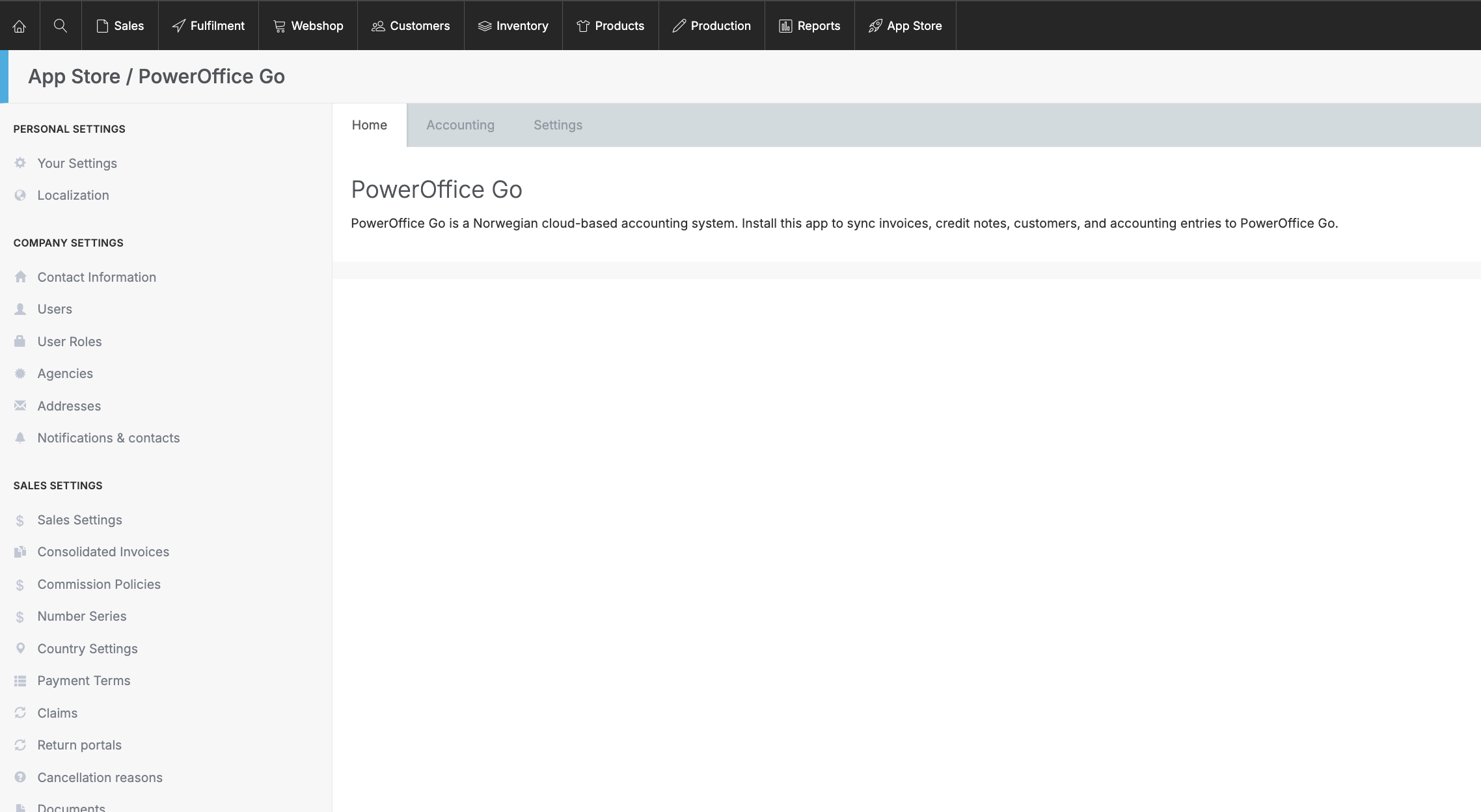1481x812 pixels.
Task: Open User Roles settings
Action: click(70, 342)
